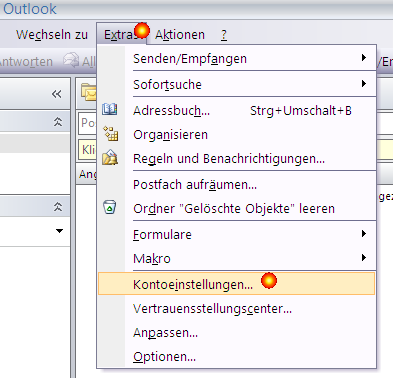
Task: Open Regeln und Benachrichtigungen...
Action: pos(237,159)
